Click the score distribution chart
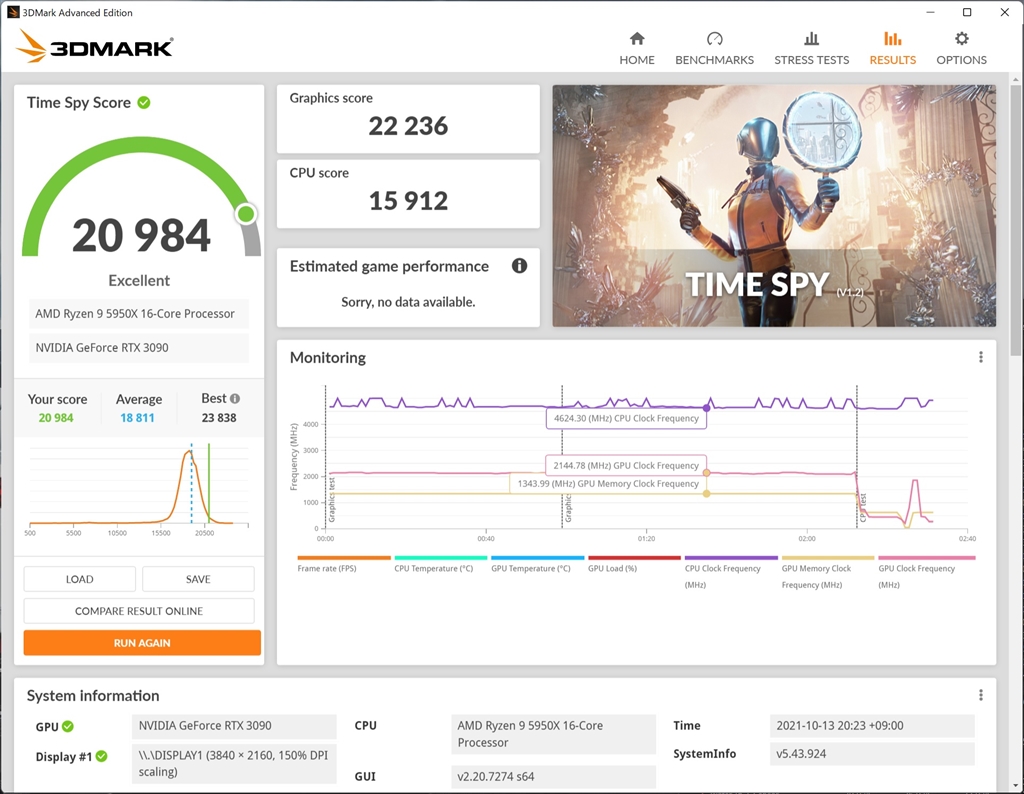The height and width of the screenshot is (794, 1024). click(x=138, y=488)
